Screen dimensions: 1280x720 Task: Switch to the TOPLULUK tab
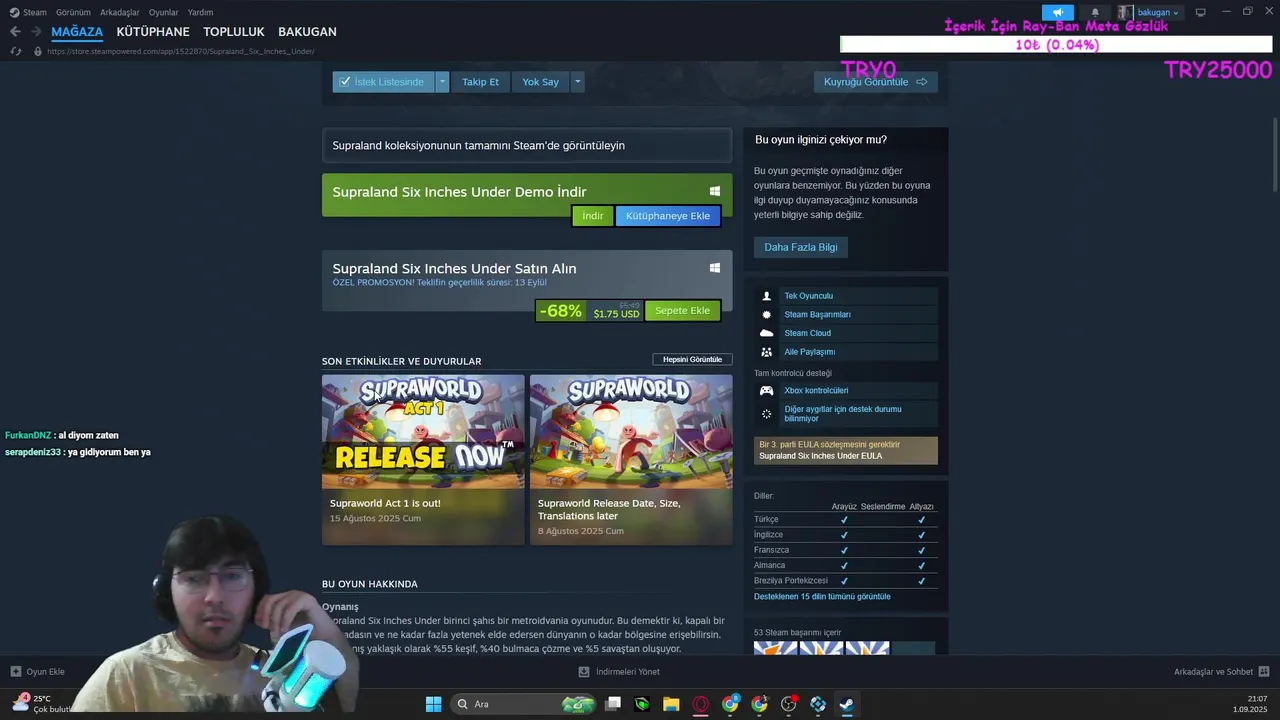(234, 32)
